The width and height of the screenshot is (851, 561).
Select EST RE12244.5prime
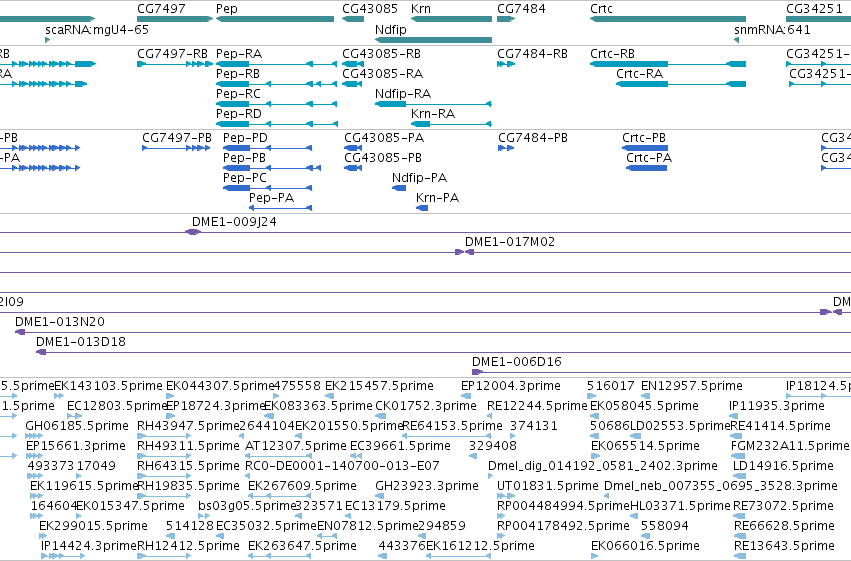point(537,406)
